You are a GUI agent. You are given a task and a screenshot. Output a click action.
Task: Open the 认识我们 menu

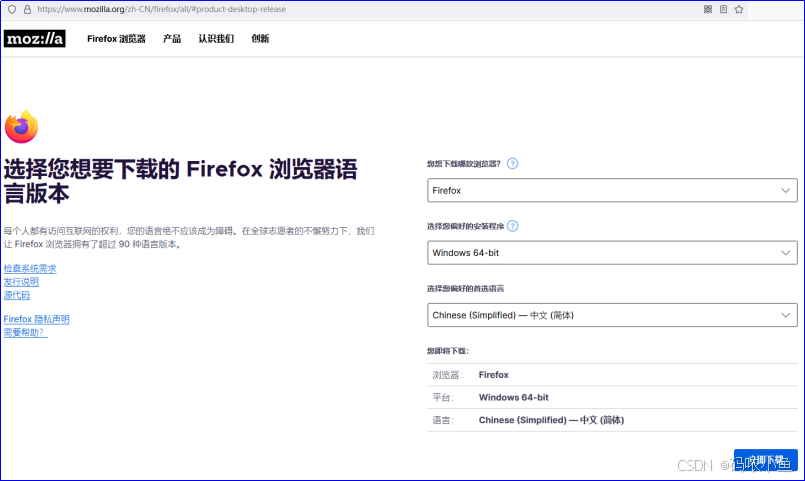tap(216, 39)
